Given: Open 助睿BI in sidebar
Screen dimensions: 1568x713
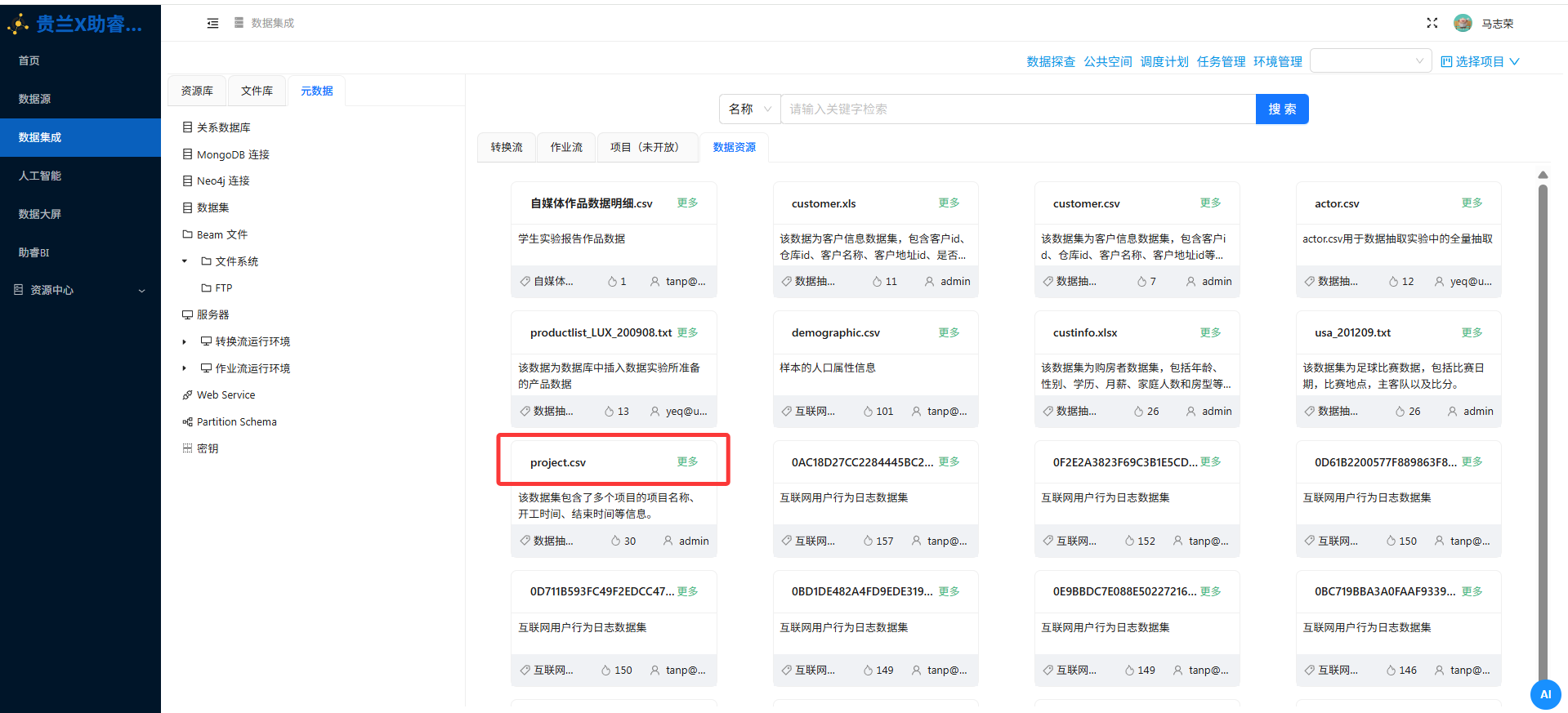Looking at the screenshot, I should point(80,252).
